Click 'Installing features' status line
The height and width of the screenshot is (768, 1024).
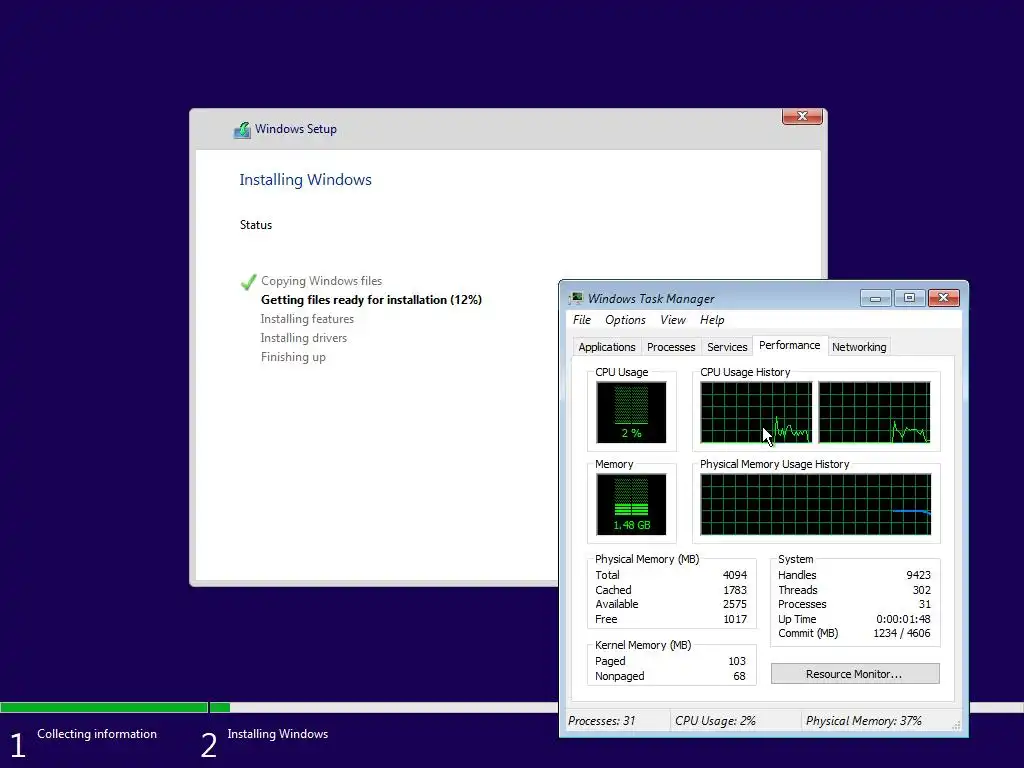(x=307, y=319)
